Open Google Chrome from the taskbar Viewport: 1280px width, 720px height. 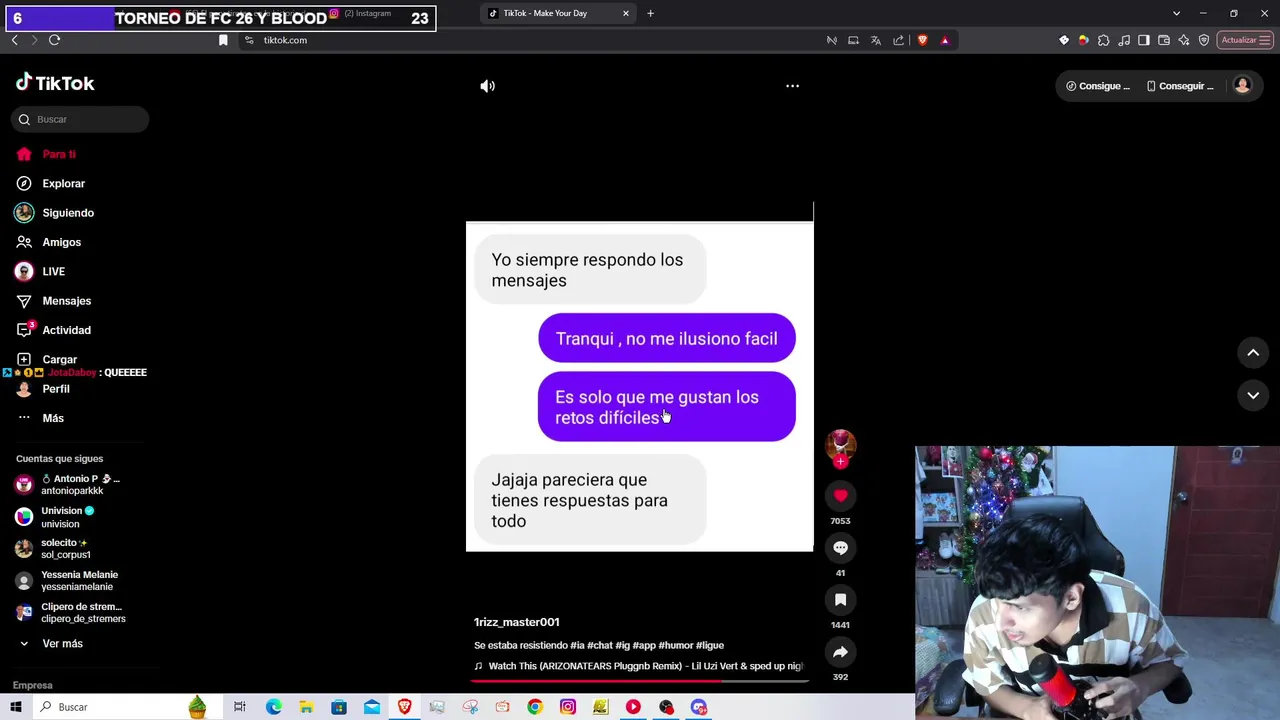tap(535, 707)
